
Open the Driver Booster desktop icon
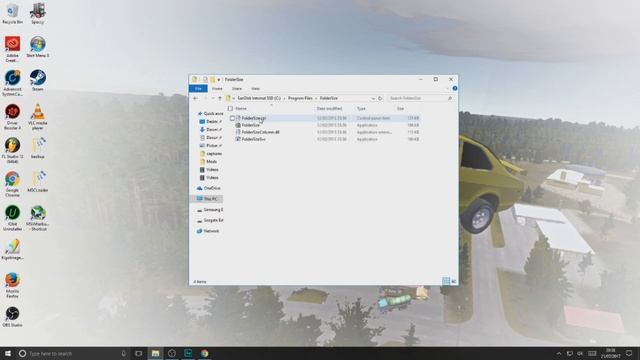(12, 117)
